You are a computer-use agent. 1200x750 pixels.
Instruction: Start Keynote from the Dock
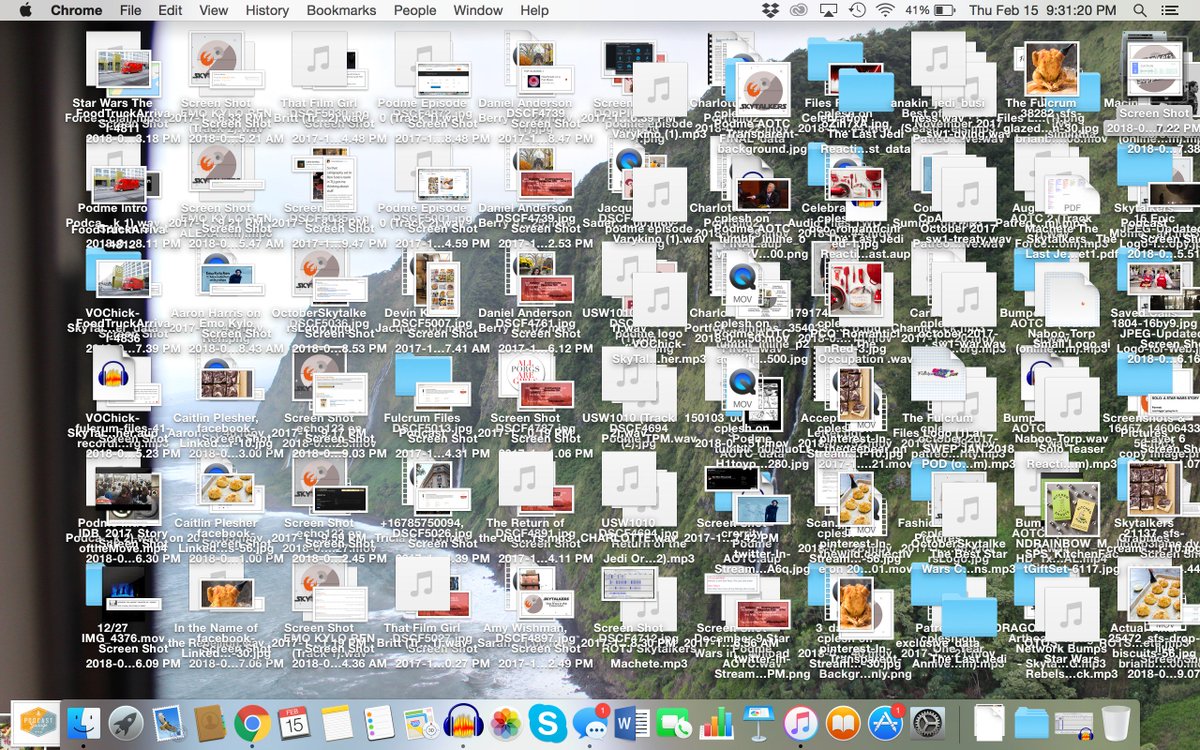(758, 720)
